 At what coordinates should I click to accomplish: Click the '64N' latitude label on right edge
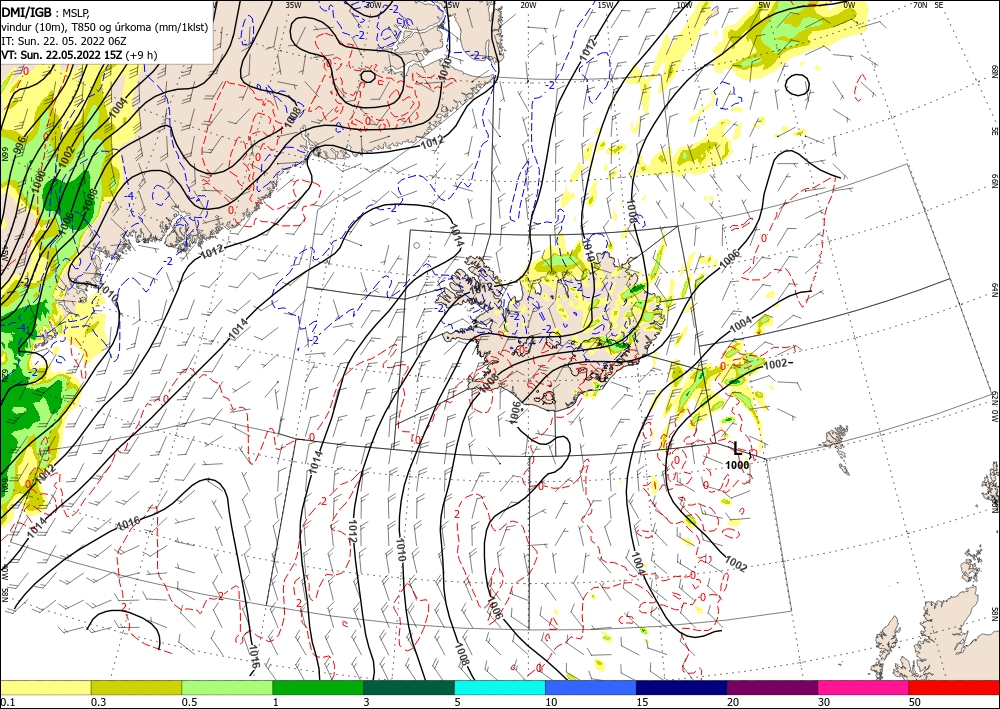pos(994,290)
